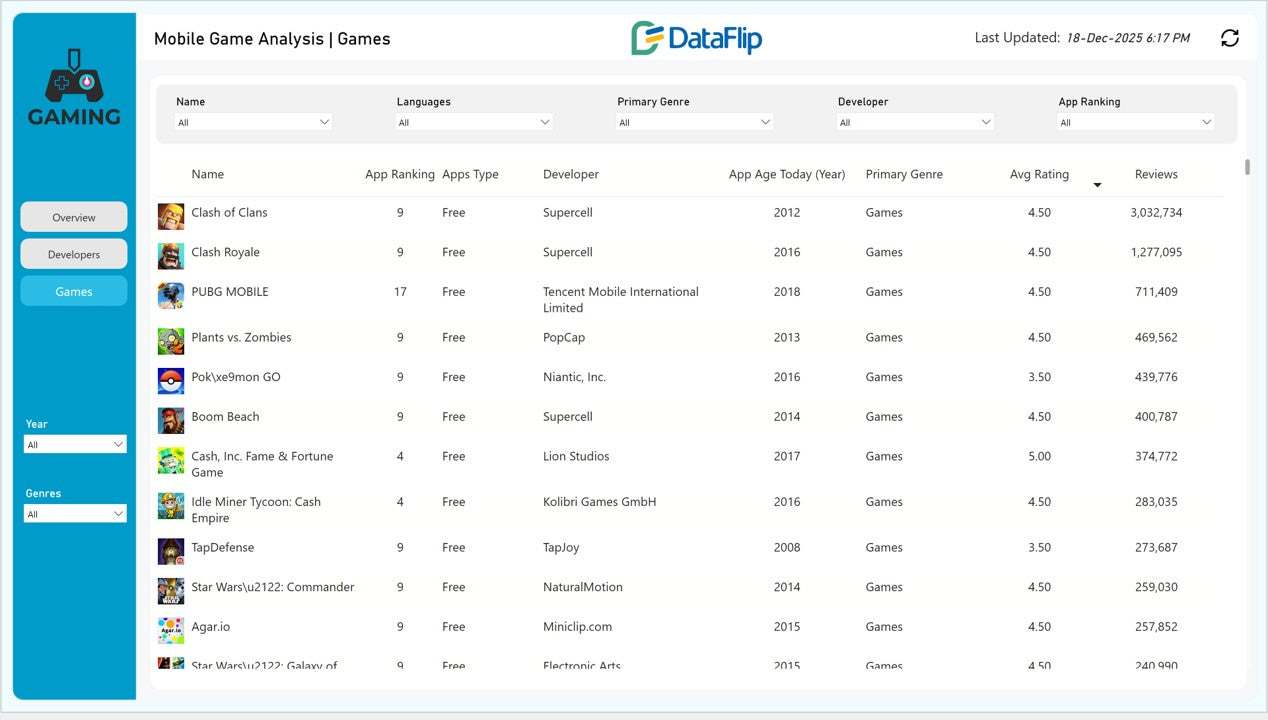Click the DataFlip logo

696,39
